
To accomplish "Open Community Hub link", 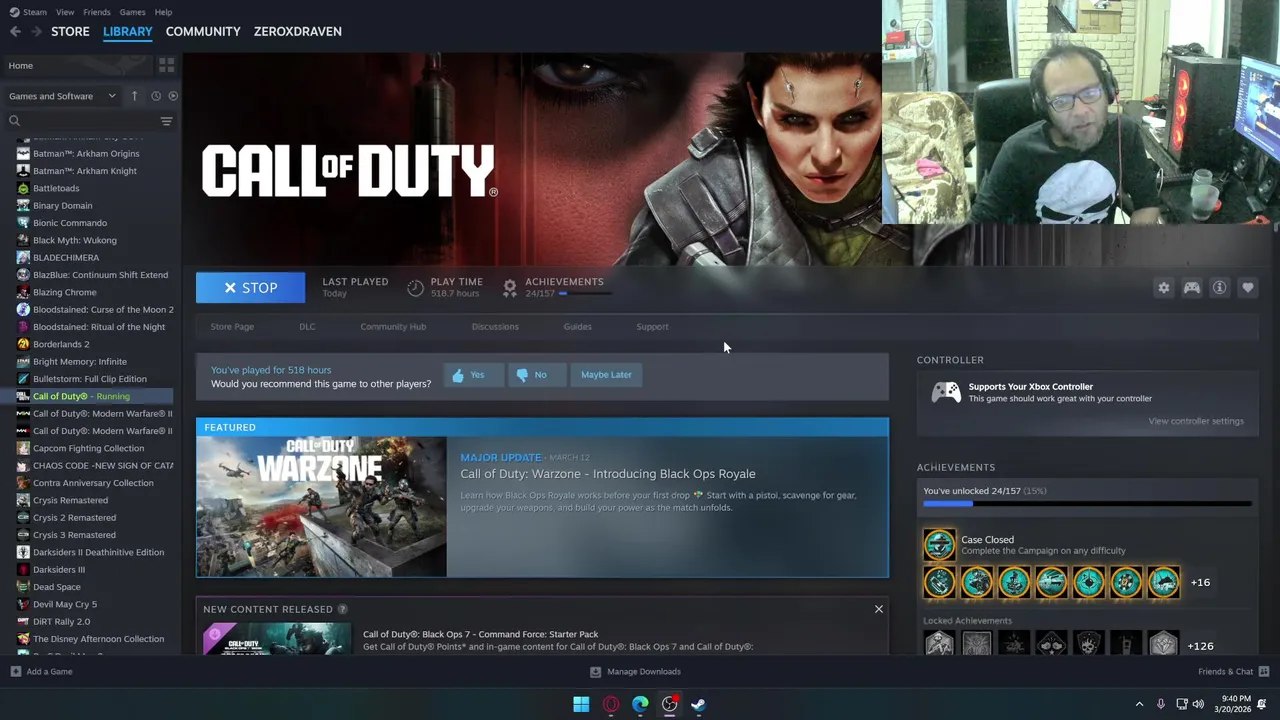I will click(x=393, y=327).
